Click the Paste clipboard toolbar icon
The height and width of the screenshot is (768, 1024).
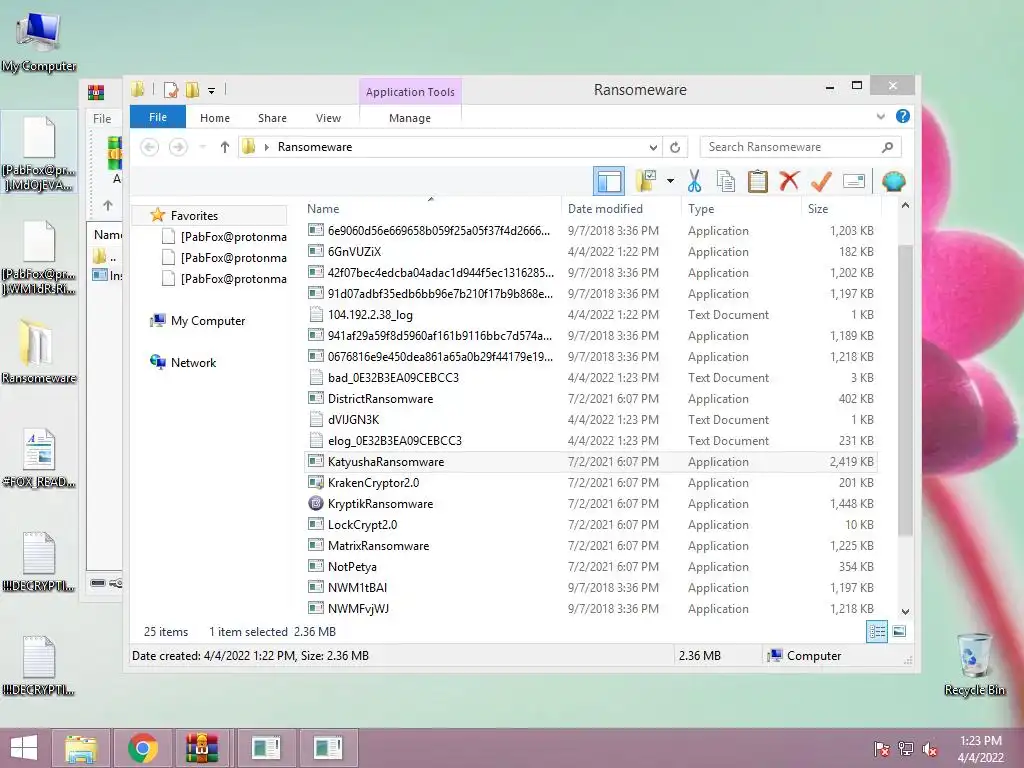pyautogui.click(x=758, y=181)
